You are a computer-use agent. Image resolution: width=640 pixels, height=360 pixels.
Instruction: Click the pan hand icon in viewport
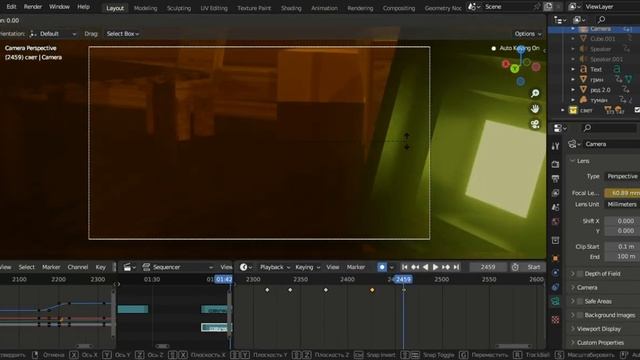coord(535,109)
